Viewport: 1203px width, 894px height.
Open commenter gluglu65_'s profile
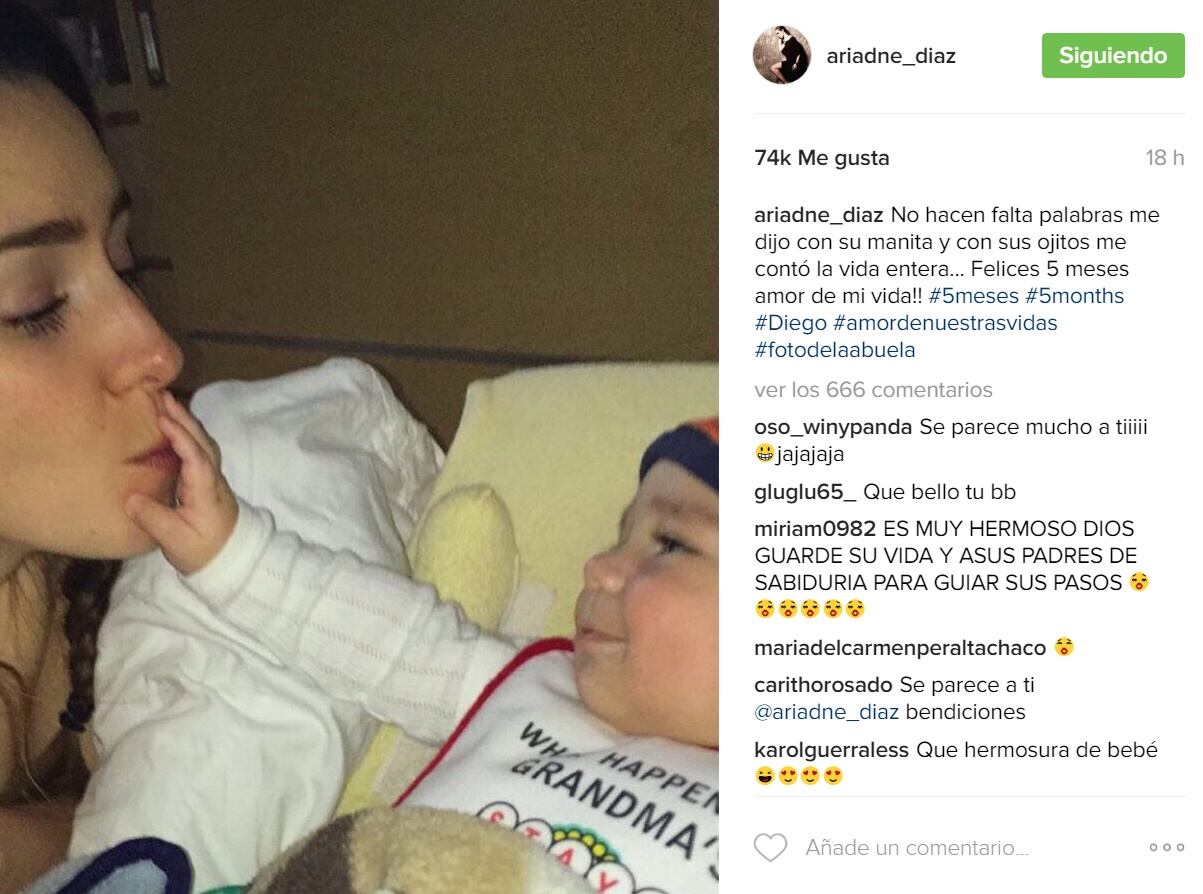(806, 492)
